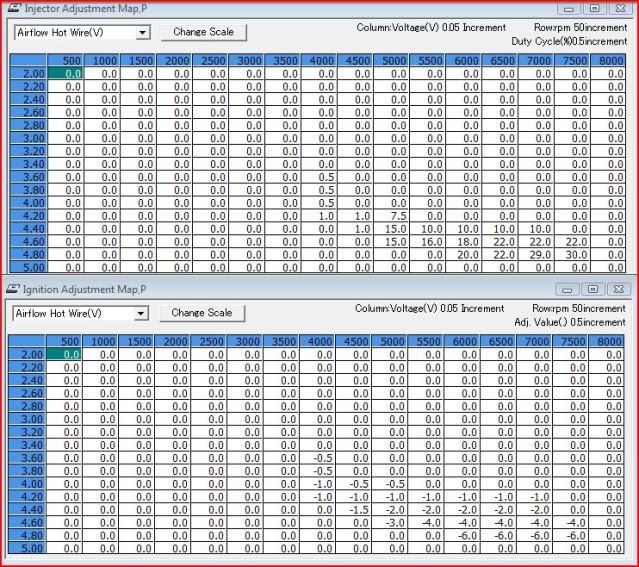Image resolution: width=639 pixels, height=567 pixels.
Task: Select highlighted 0.0 cell at 2.00/500 in Injector map
Action: click(x=65, y=73)
